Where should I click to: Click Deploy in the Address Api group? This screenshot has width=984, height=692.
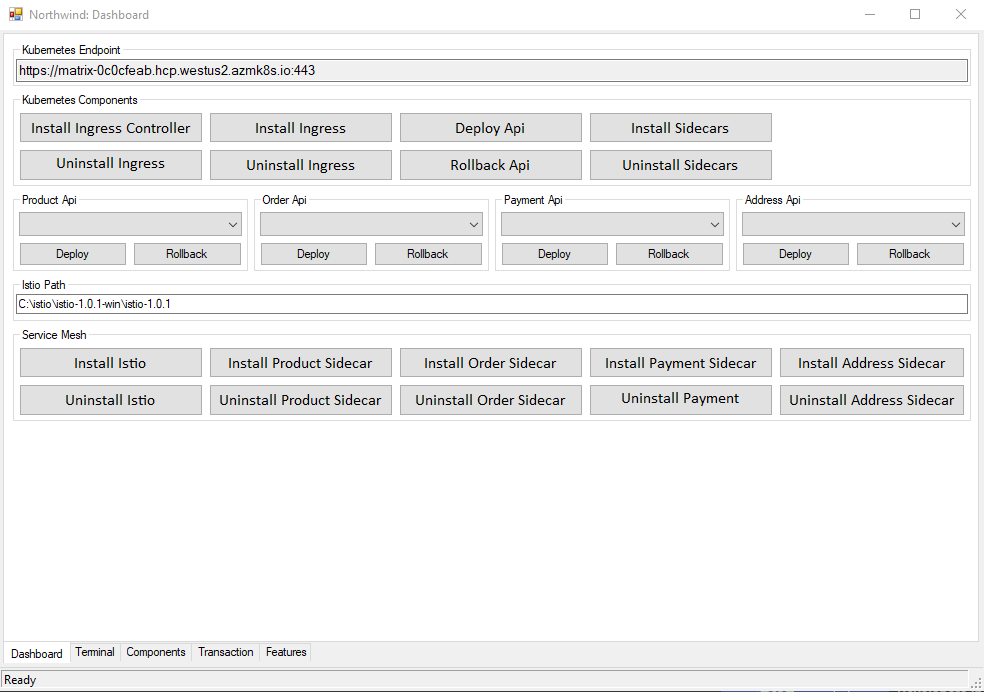[796, 254]
